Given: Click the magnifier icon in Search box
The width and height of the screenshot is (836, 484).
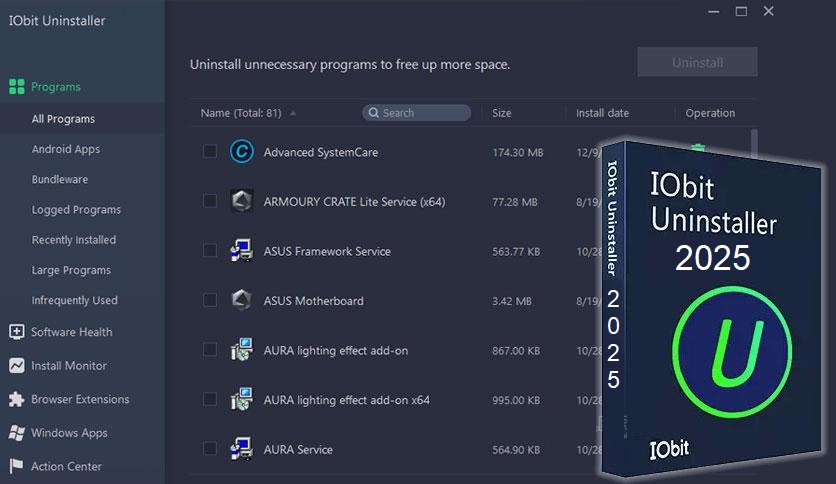Looking at the screenshot, I should 374,112.
